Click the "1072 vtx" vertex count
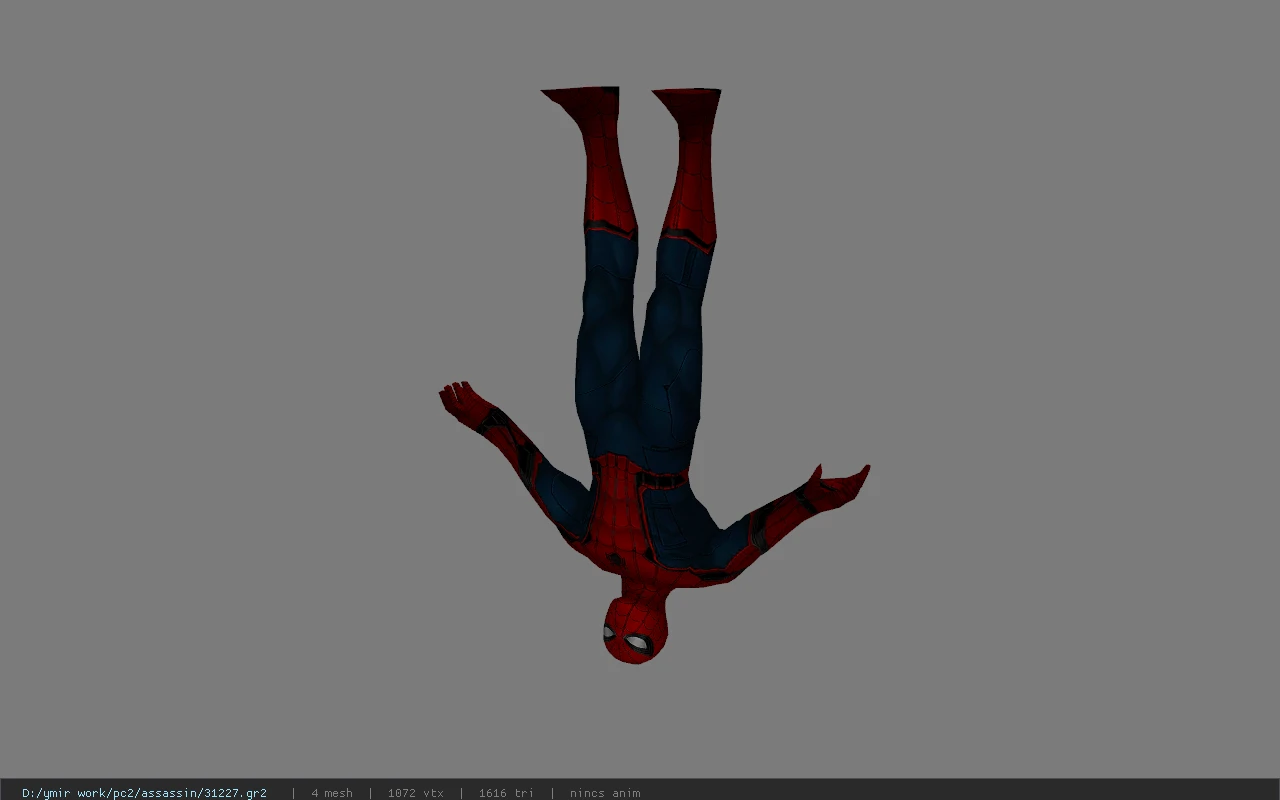The image size is (1280, 800). tap(415, 793)
